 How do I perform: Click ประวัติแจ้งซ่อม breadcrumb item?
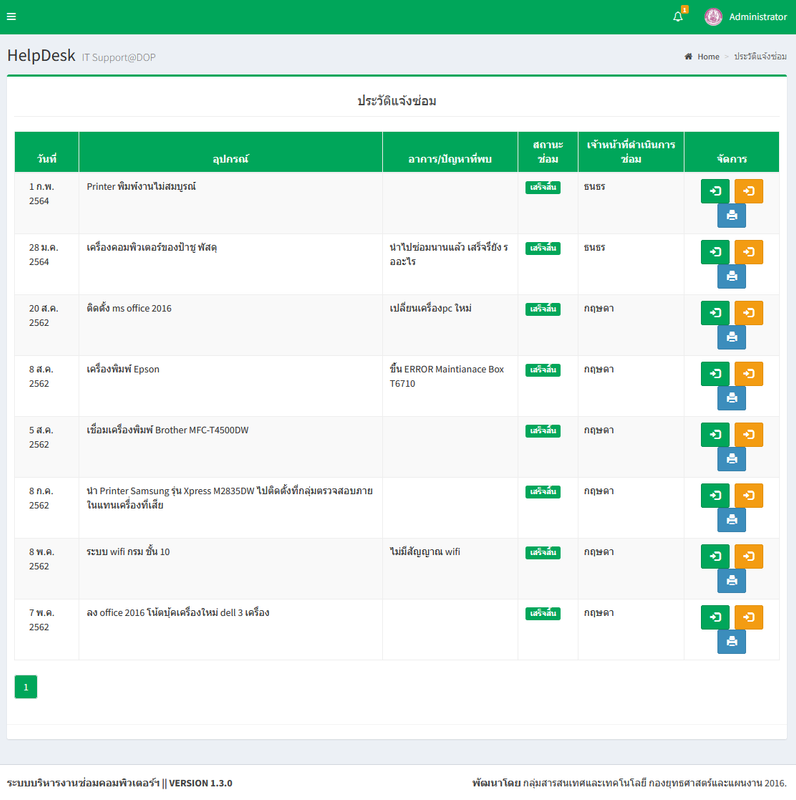click(760, 57)
